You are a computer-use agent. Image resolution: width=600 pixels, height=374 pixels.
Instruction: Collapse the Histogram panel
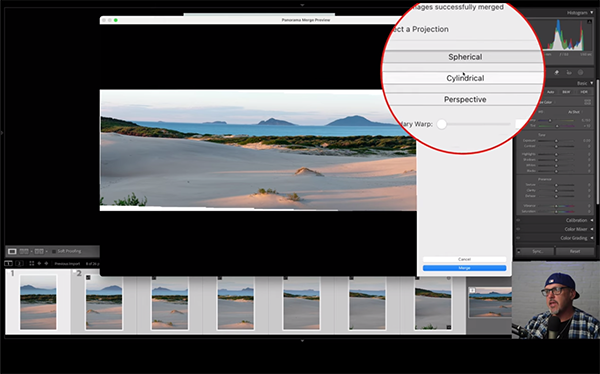click(592, 13)
